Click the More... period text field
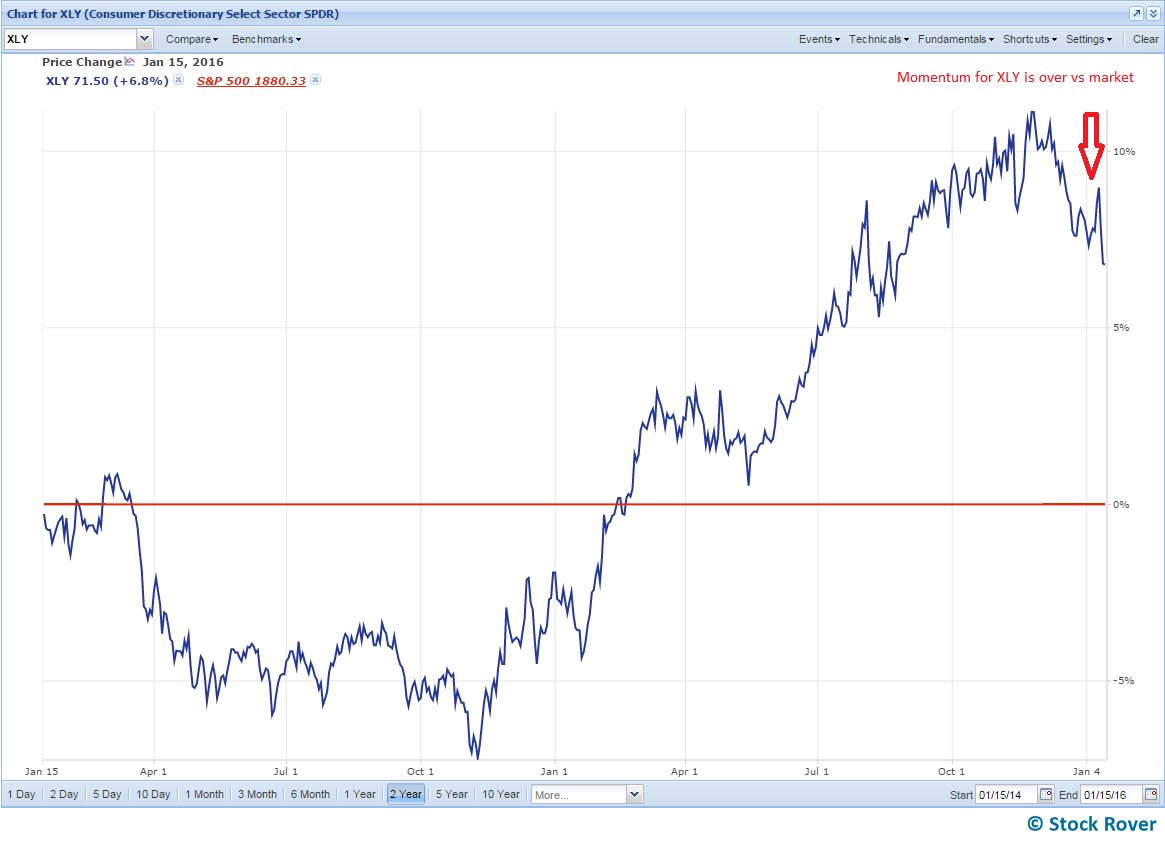 point(579,794)
